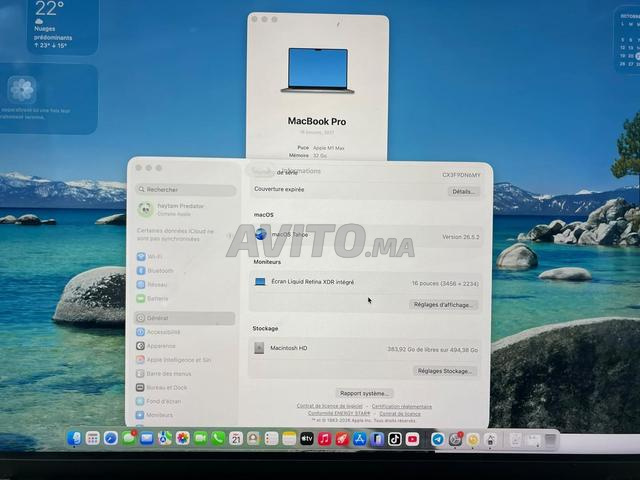Click the Détails… coverage button
Screen dimensions: 640x480
click(x=463, y=191)
